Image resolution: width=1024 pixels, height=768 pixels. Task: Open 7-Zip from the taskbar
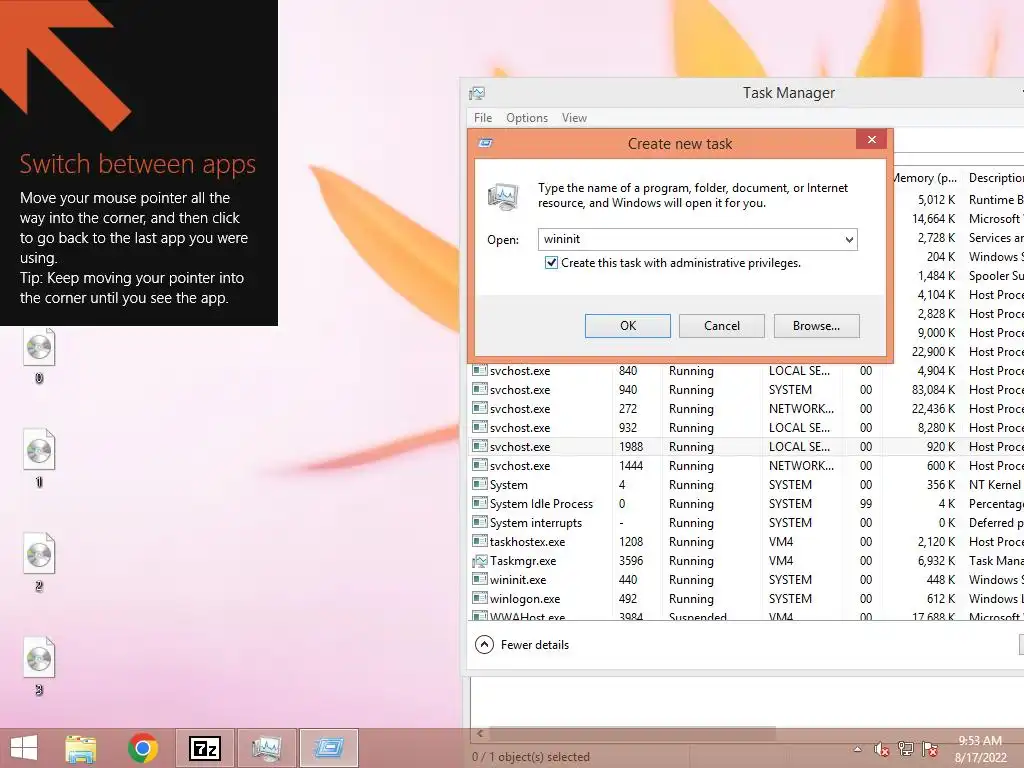(x=204, y=748)
